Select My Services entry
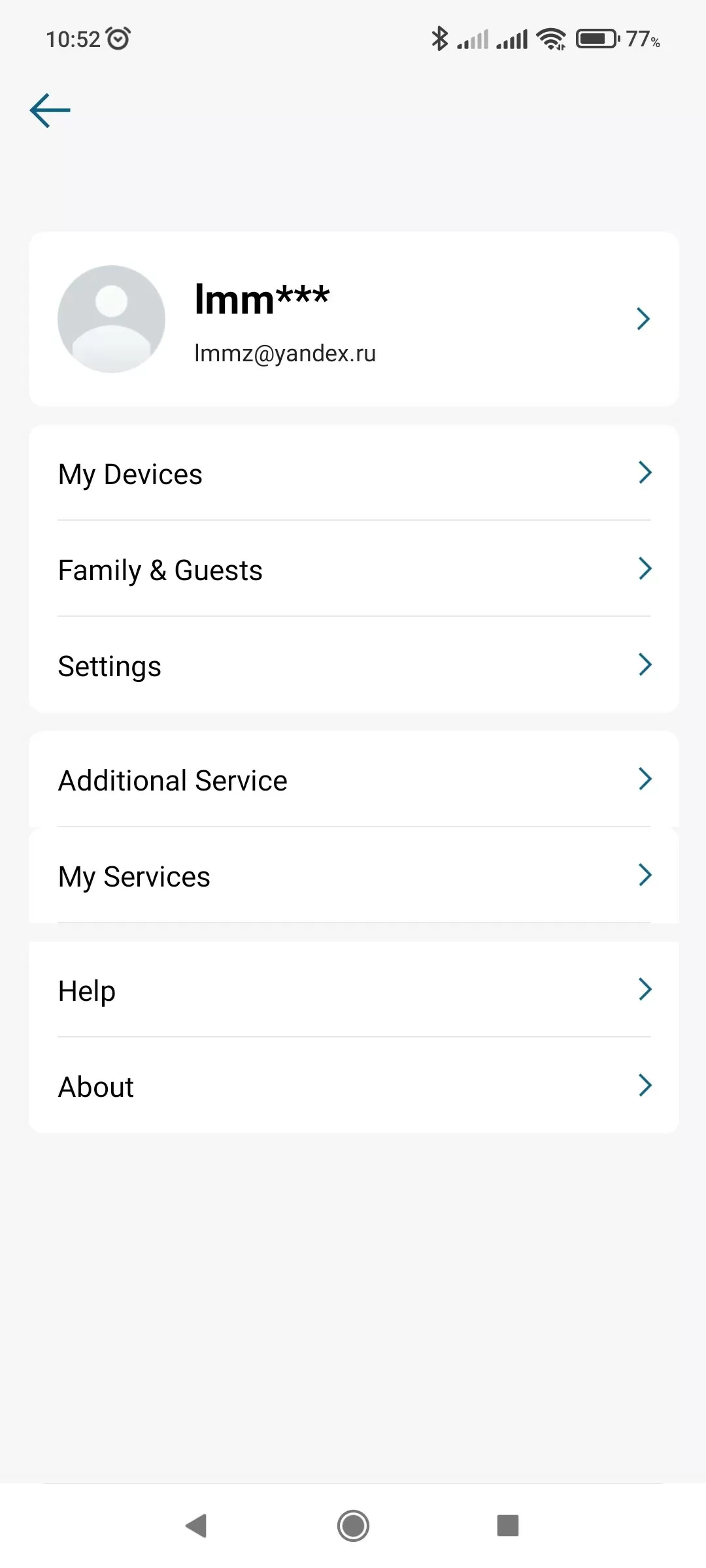The width and height of the screenshot is (706, 1568). (x=134, y=876)
